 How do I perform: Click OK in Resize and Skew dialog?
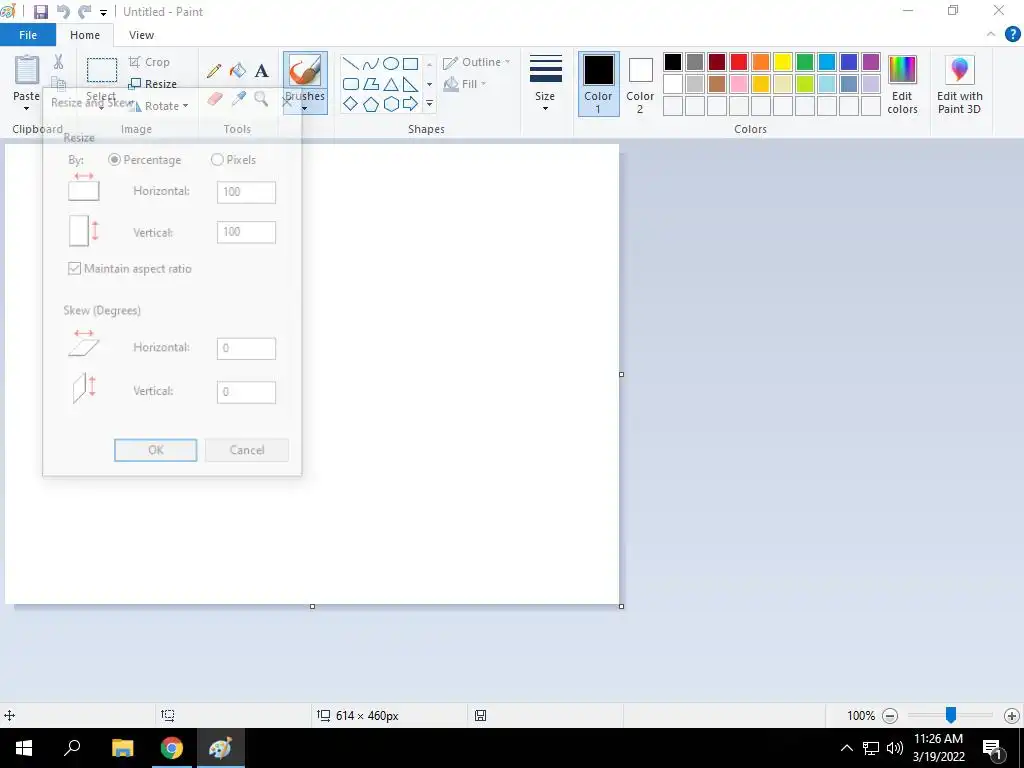coord(155,450)
